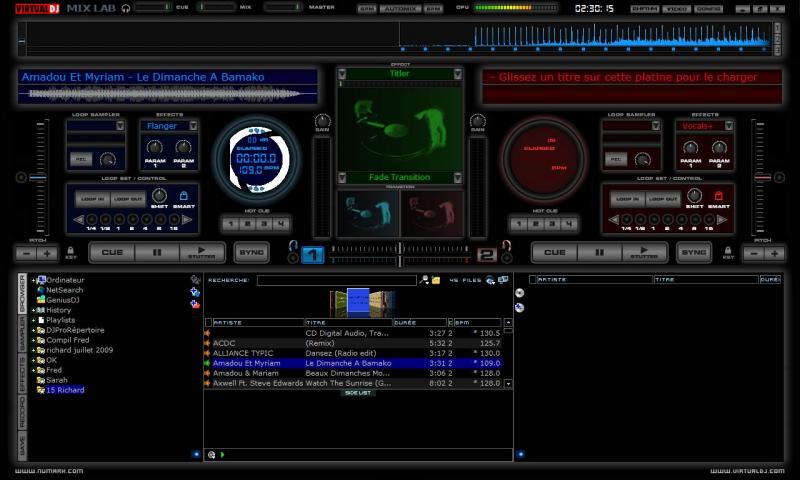This screenshot has height=480, width=800.
Task: Click the Loop In button on left deck
Action: (91, 199)
